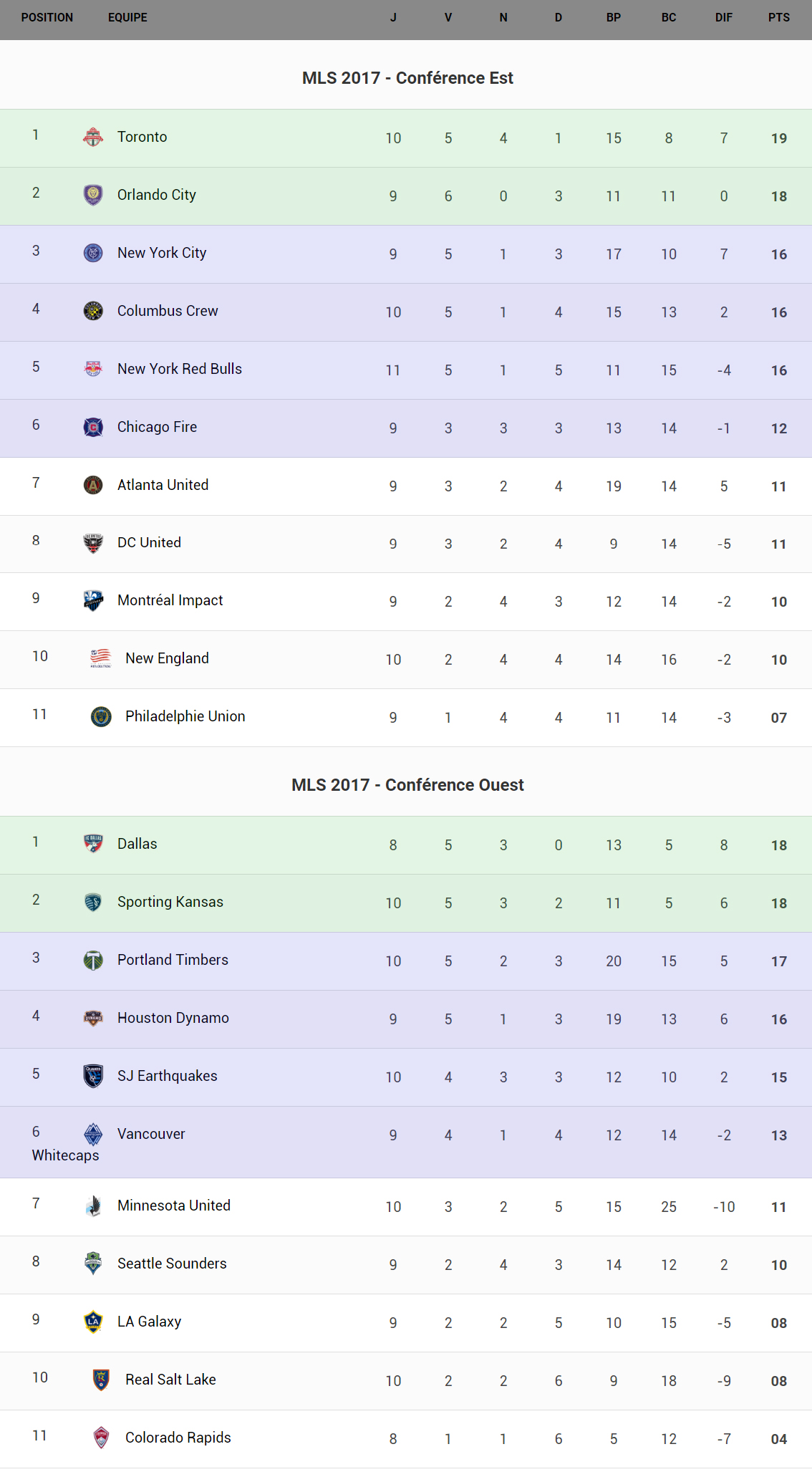The image size is (812, 1477).
Task: Click the Montréal Impact logo
Action: 93,600
